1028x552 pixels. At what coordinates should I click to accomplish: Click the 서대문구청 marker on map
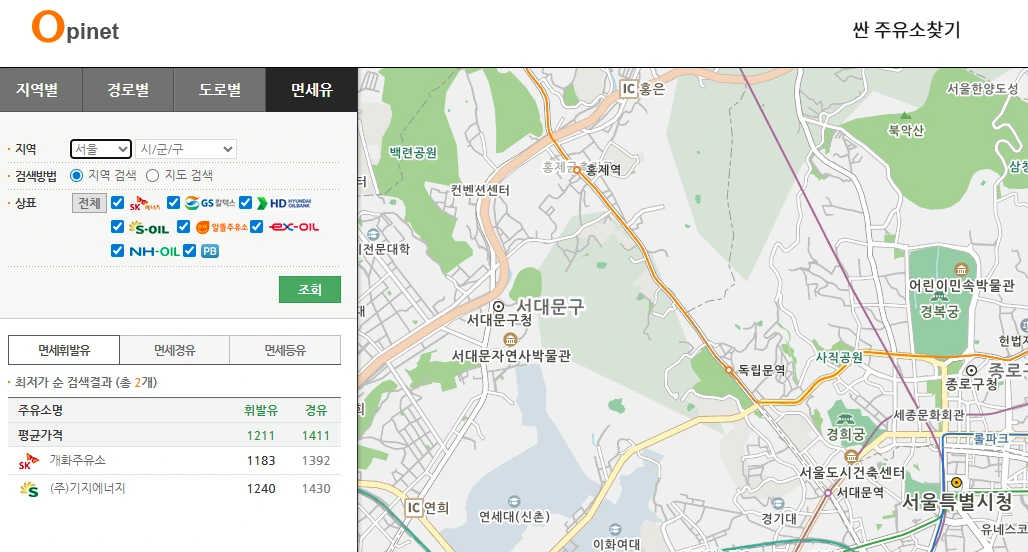[498, 306]
